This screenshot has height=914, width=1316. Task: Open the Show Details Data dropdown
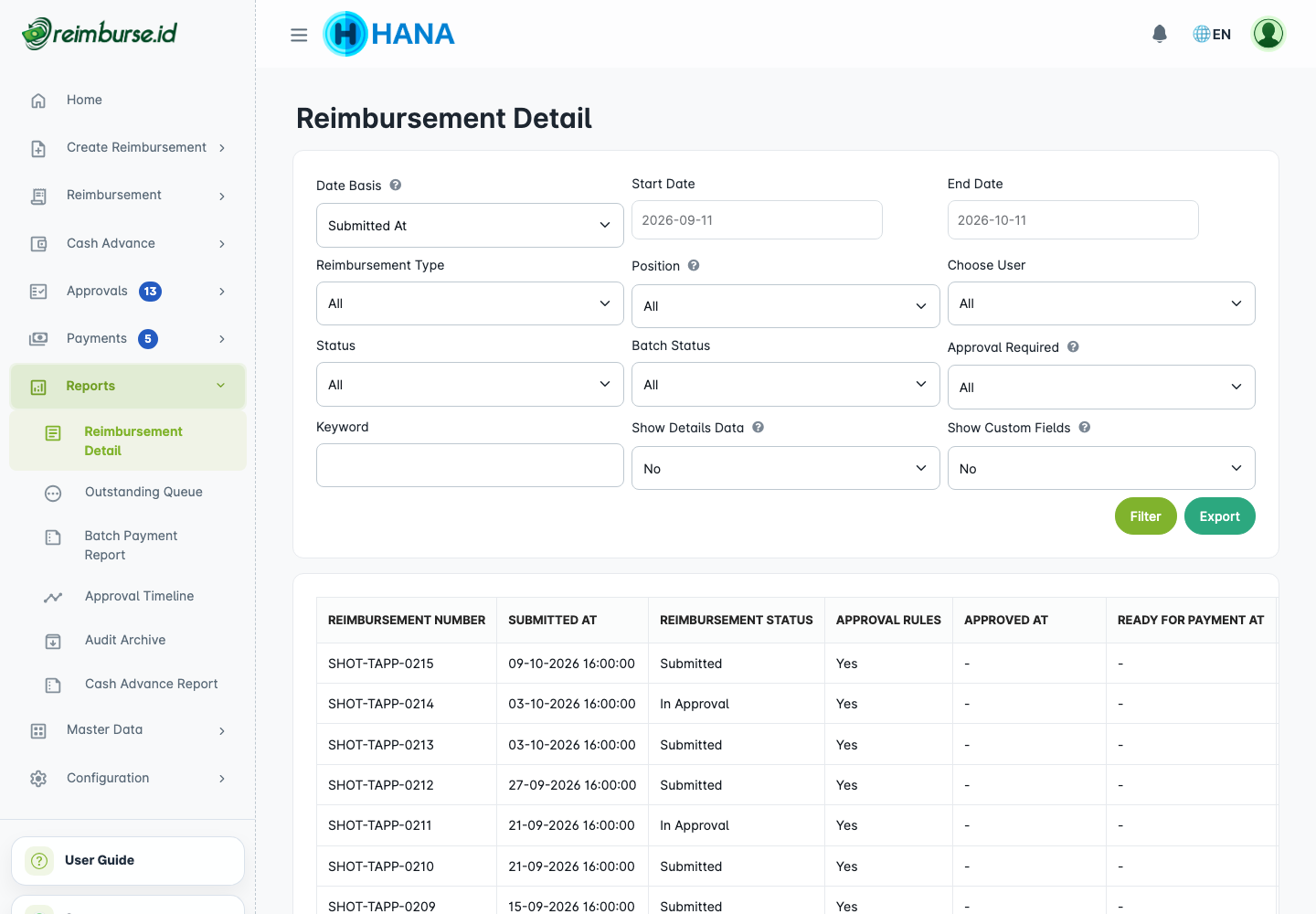[786, 468]
